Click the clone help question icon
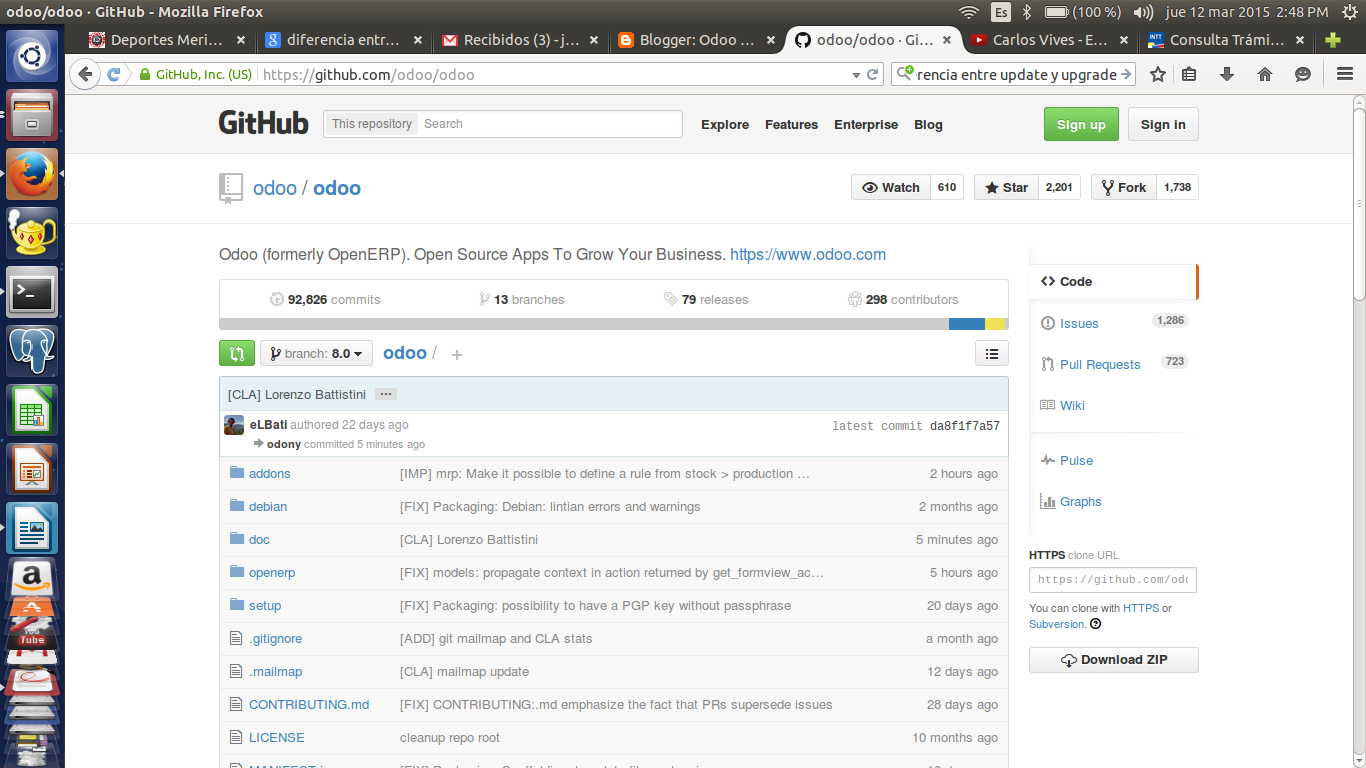Viewport: 1366px width, 768px height. (x=1096, y=624)
